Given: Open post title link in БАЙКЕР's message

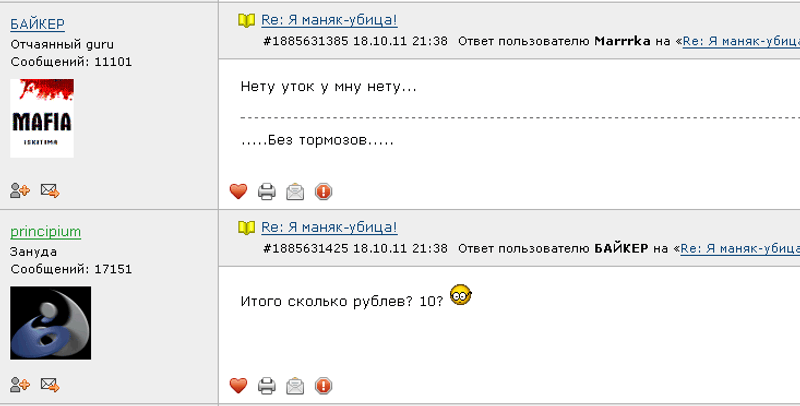Looking at the screenshot, I should coord(329,20).
